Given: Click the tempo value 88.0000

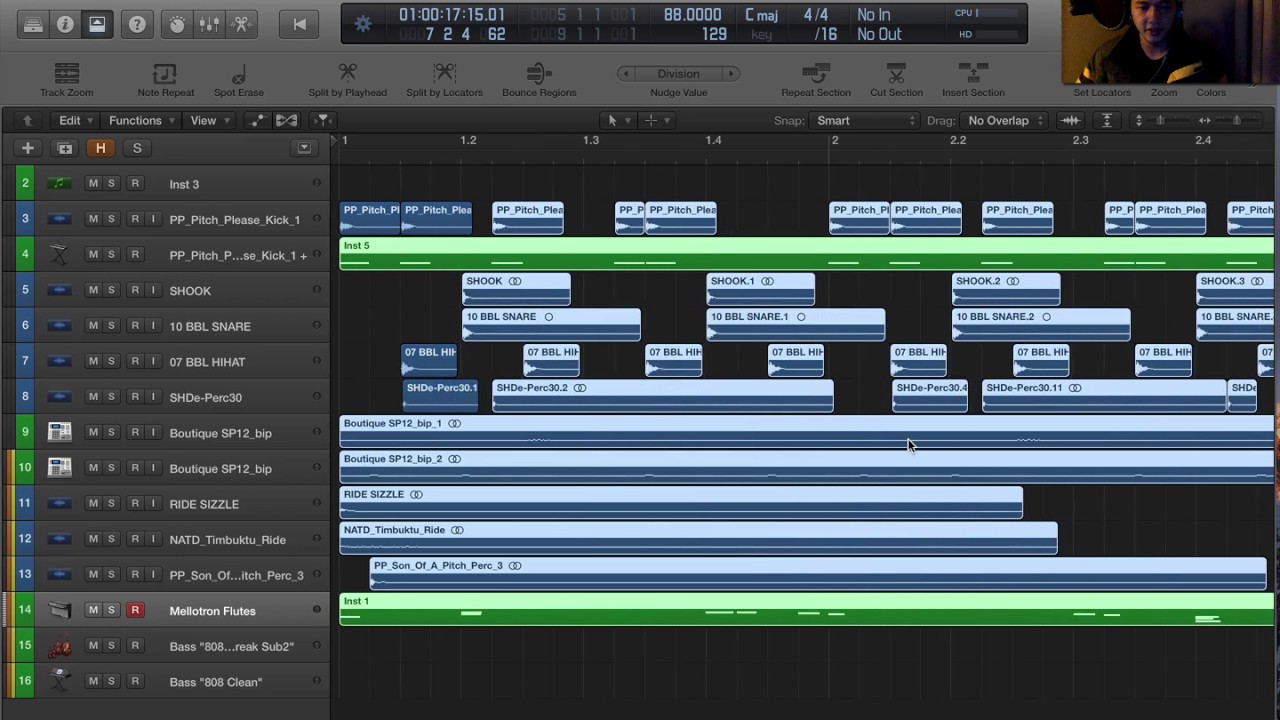Looking at the screenshot, I should pos(692,15).
